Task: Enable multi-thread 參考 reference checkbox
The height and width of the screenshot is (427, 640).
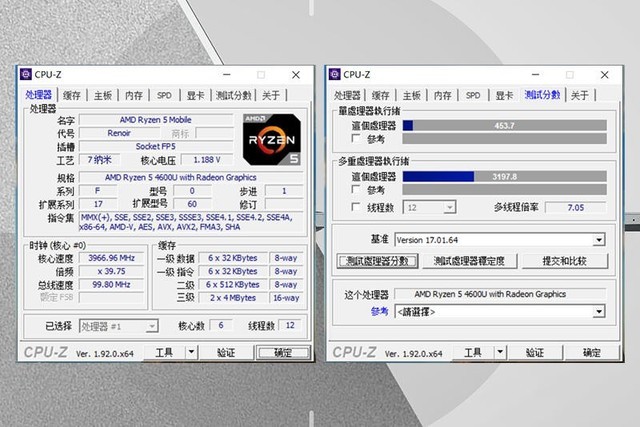Action: click(x=356, y=189)
